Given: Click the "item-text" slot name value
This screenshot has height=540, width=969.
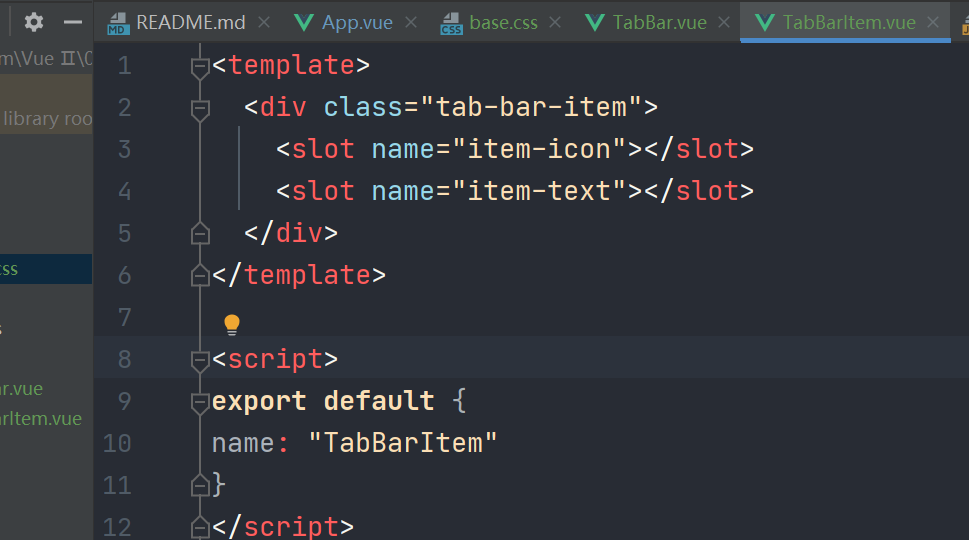Looking at the screenshot, I should pyautogui.click(x=539, y=192).
